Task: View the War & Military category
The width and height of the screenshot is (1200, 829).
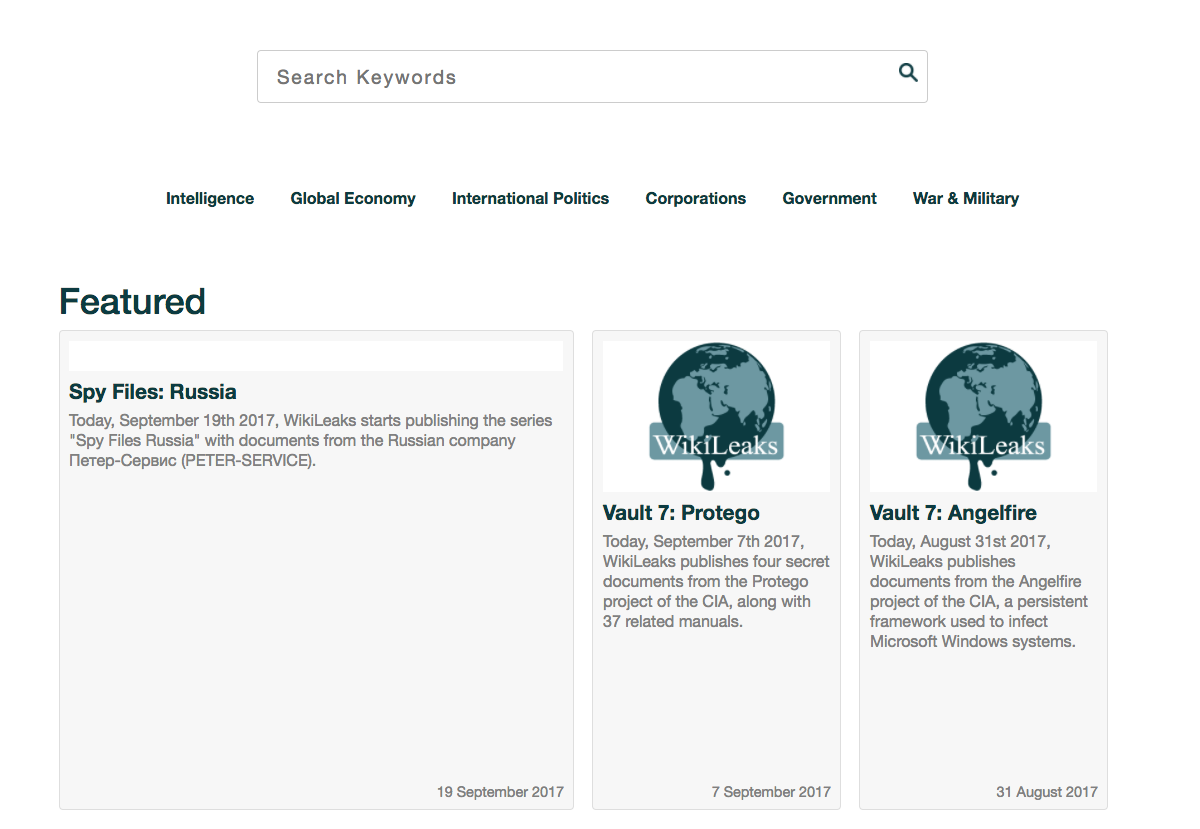Action: 965,198
